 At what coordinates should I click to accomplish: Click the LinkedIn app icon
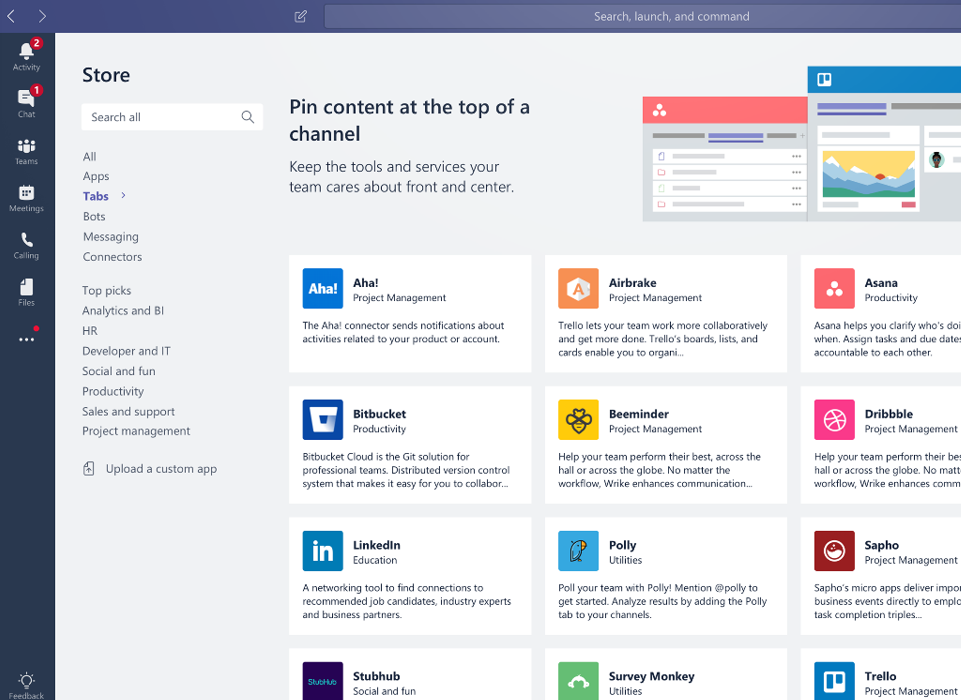tap(322, 551)
